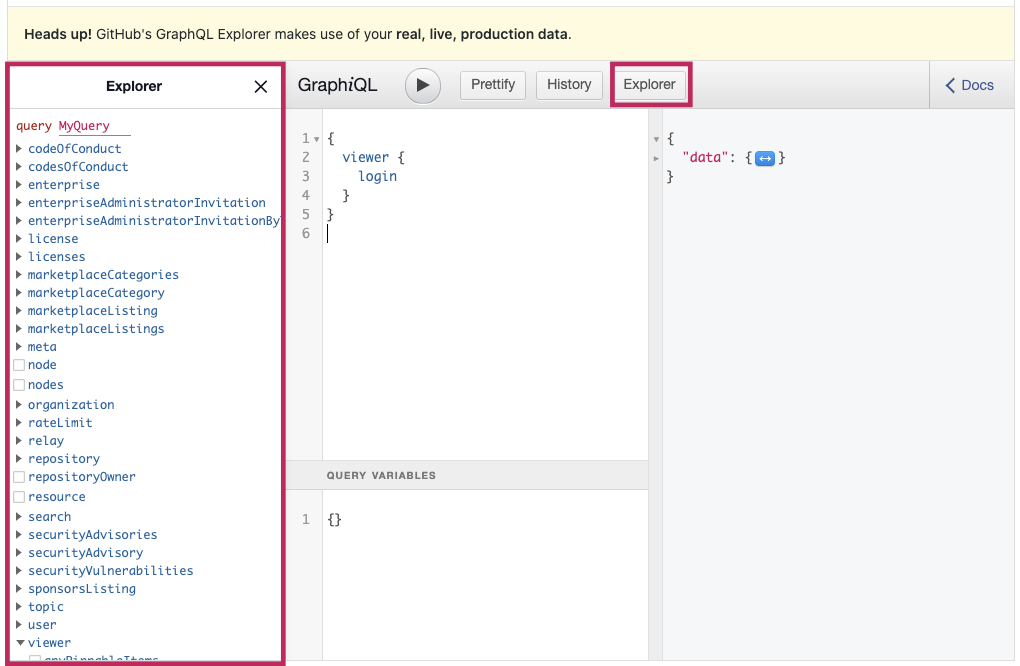1020x666 pixels.
Task: Click the chevron icon beside Docs
Action: point(950,85)
